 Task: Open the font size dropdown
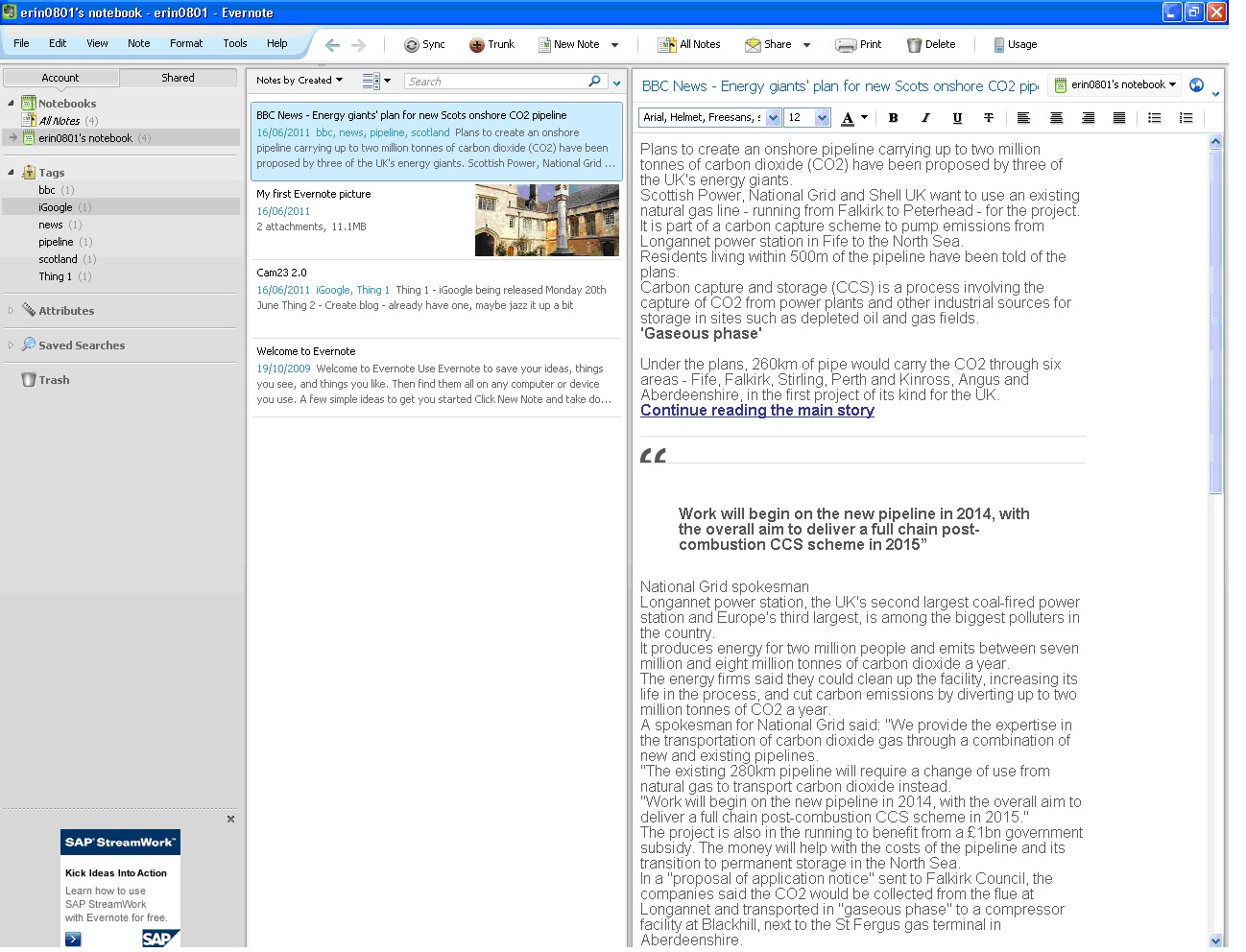pos(822,117)
